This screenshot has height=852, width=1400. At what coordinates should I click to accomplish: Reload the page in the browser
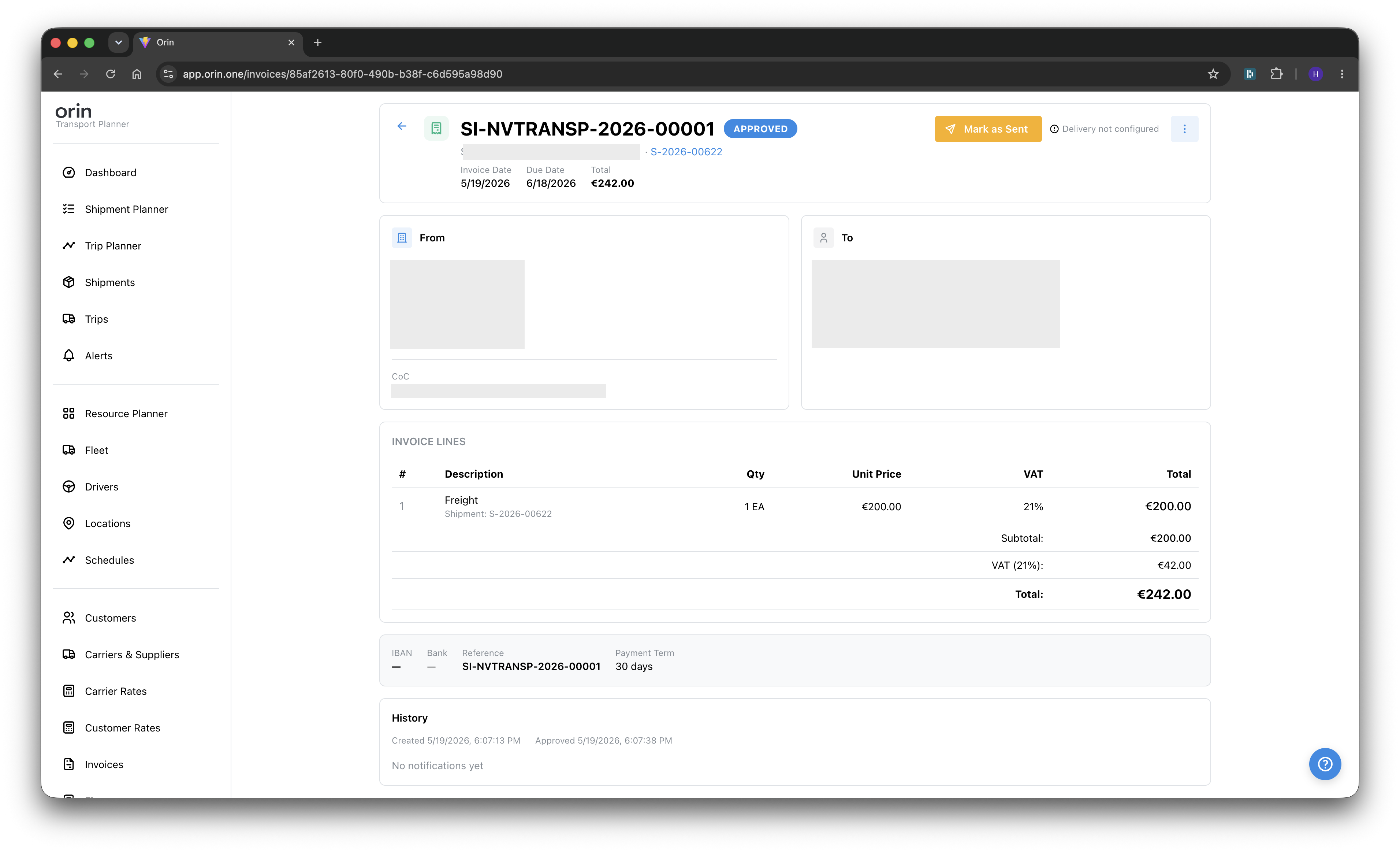pos(111,74)
